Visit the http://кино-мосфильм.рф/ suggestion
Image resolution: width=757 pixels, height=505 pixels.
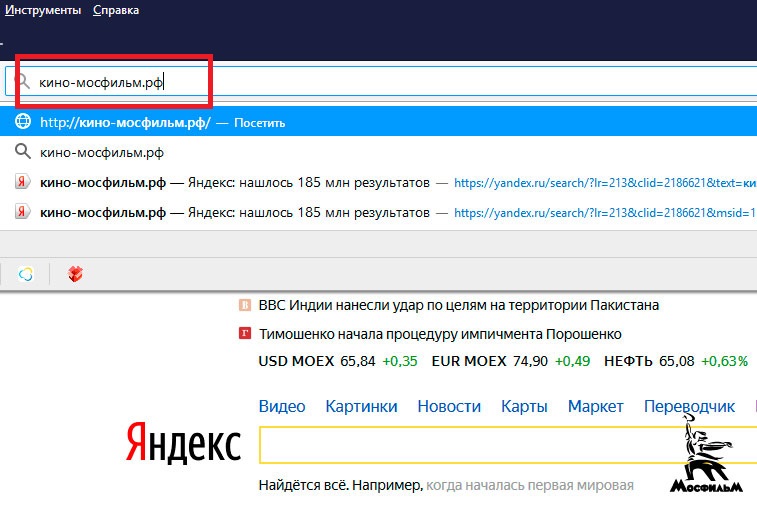point(378,122)
